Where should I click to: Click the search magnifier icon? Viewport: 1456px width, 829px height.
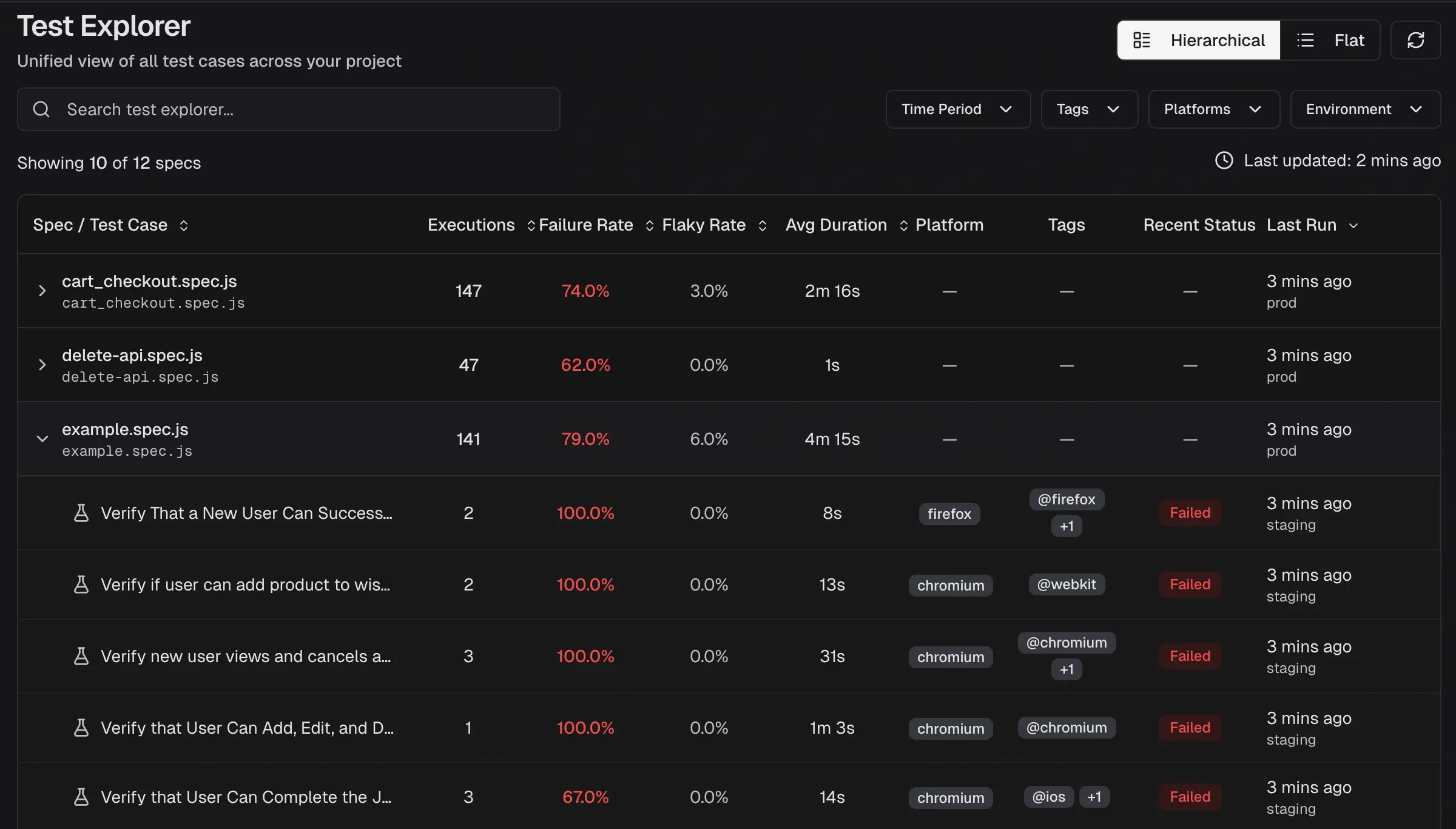[41, 109]
